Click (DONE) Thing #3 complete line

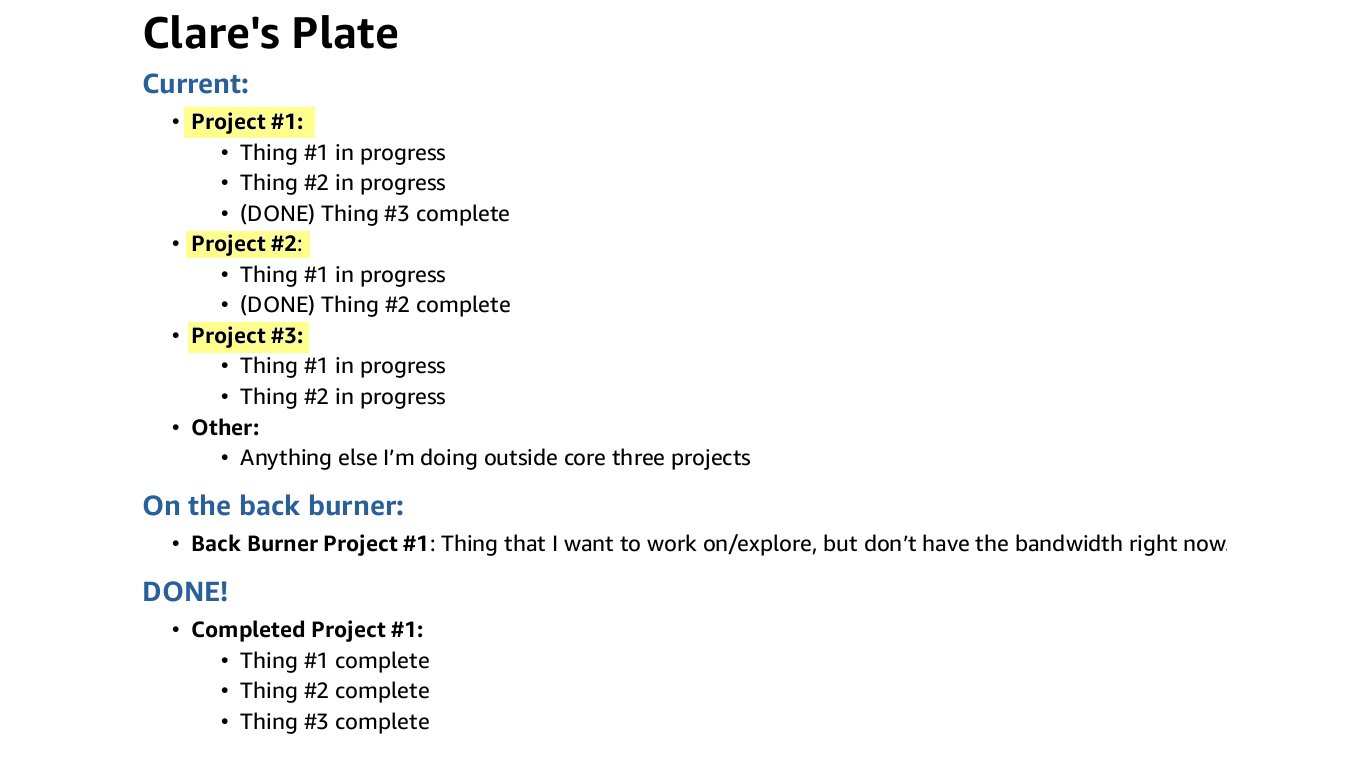(x=375, y=214)
